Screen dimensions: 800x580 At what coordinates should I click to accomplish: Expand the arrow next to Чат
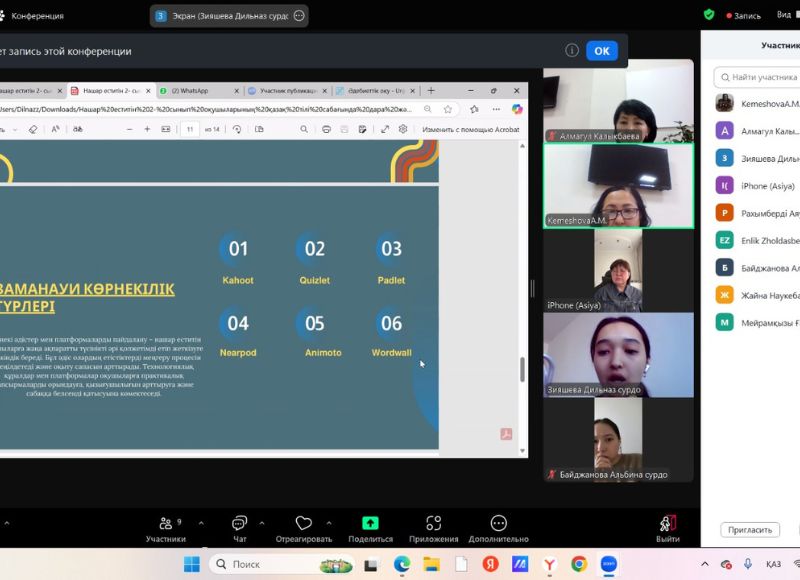pyautogui.click(x=262, y=523)
